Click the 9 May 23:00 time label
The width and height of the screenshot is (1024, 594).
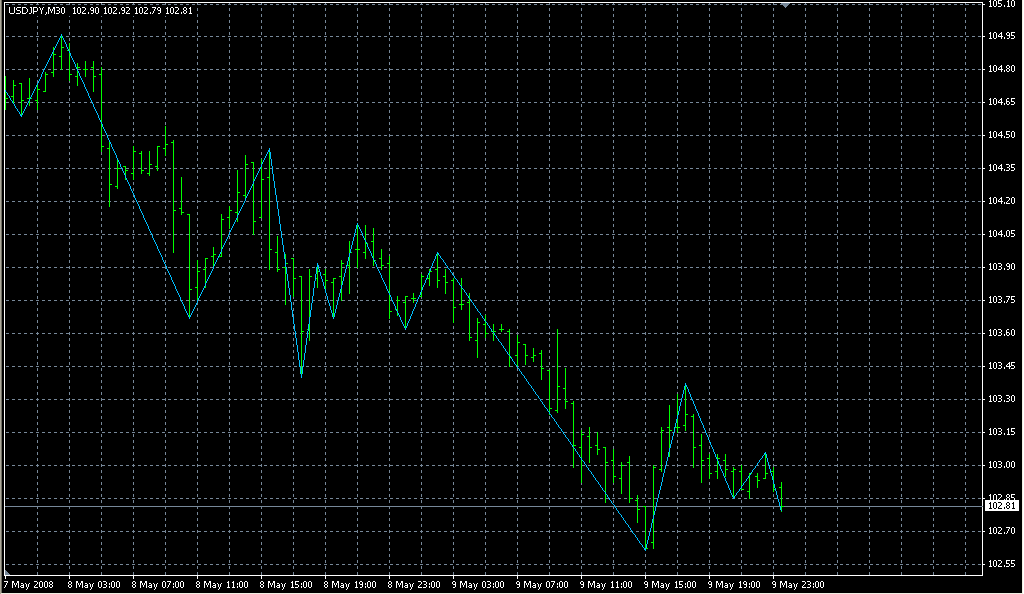799,584
